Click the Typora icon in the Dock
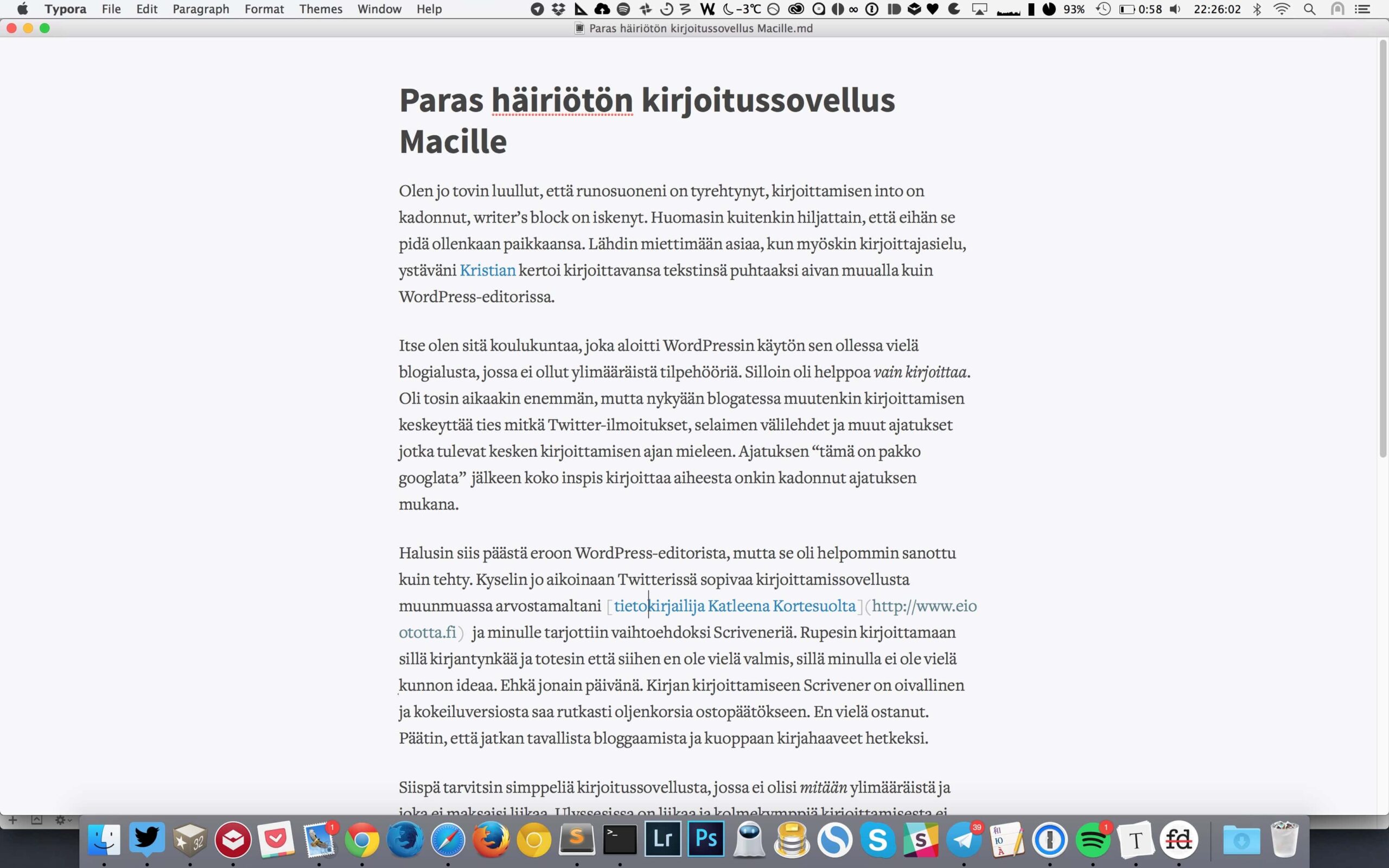Screen dimensions: 1389x868 click(x=1135, y=840)
